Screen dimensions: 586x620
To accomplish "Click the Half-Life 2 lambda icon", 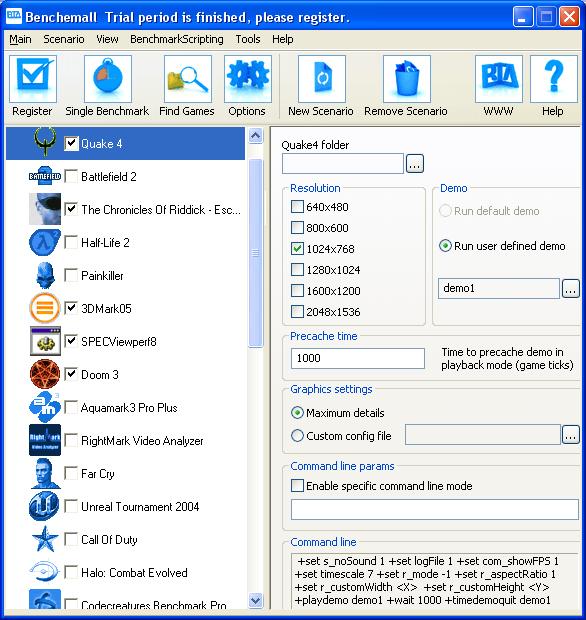I will click(x=45, y=242).
